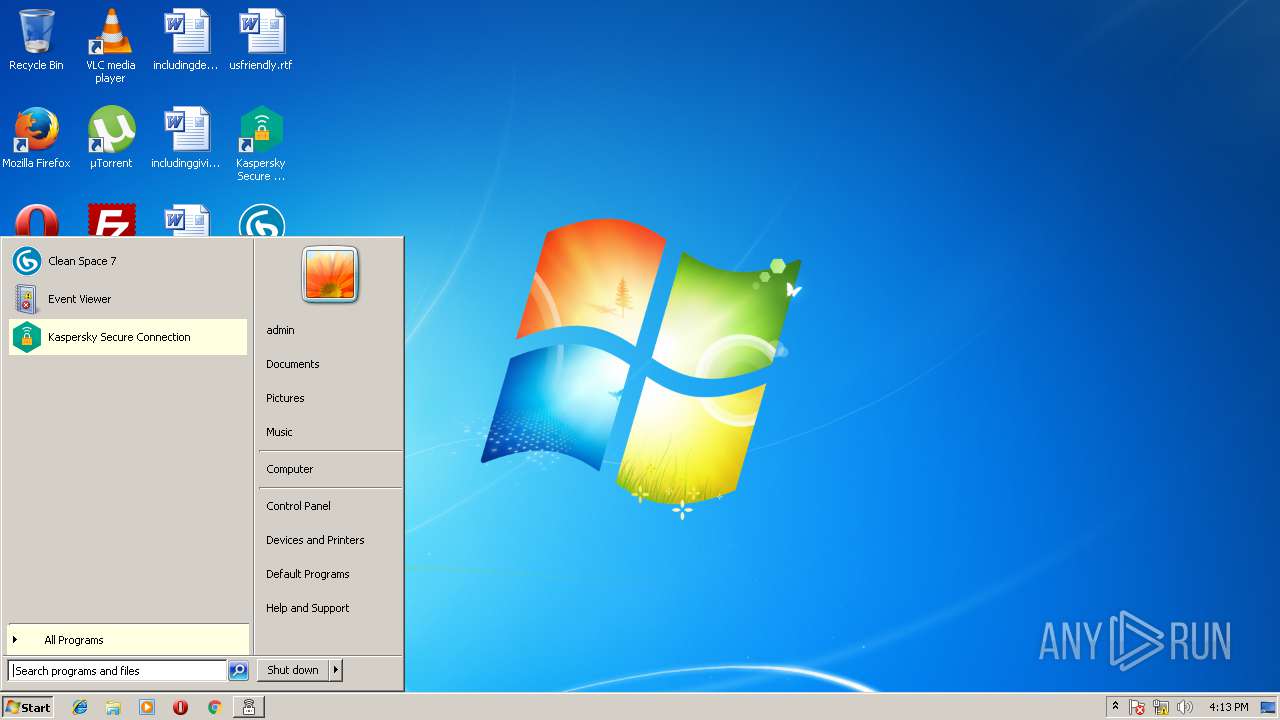Click the Kaspersky Secure Connection taskbar button
The height and width of the screenshot is (720, 1280).
point(249,707)
